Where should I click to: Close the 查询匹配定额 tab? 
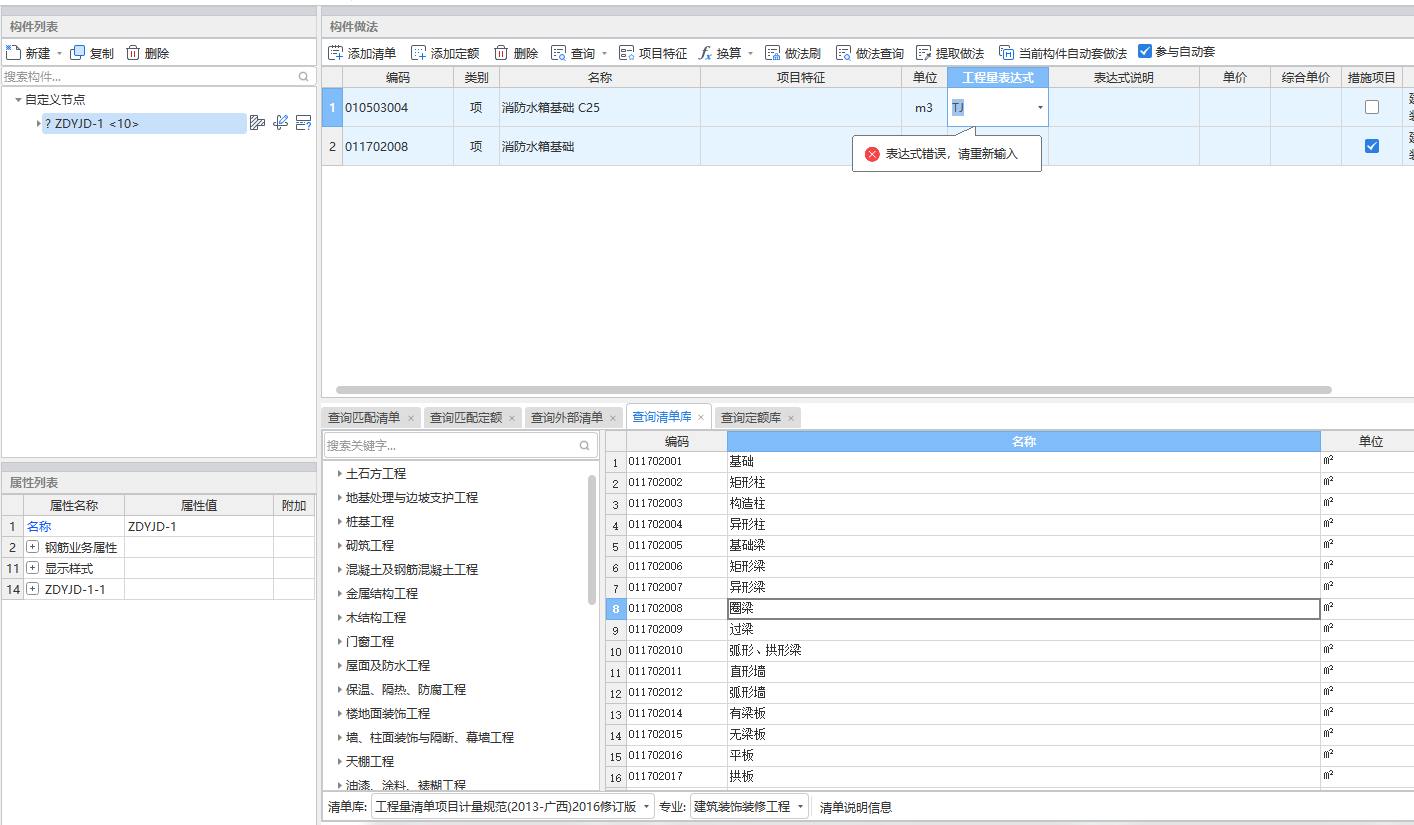click(x=512, y=418)
